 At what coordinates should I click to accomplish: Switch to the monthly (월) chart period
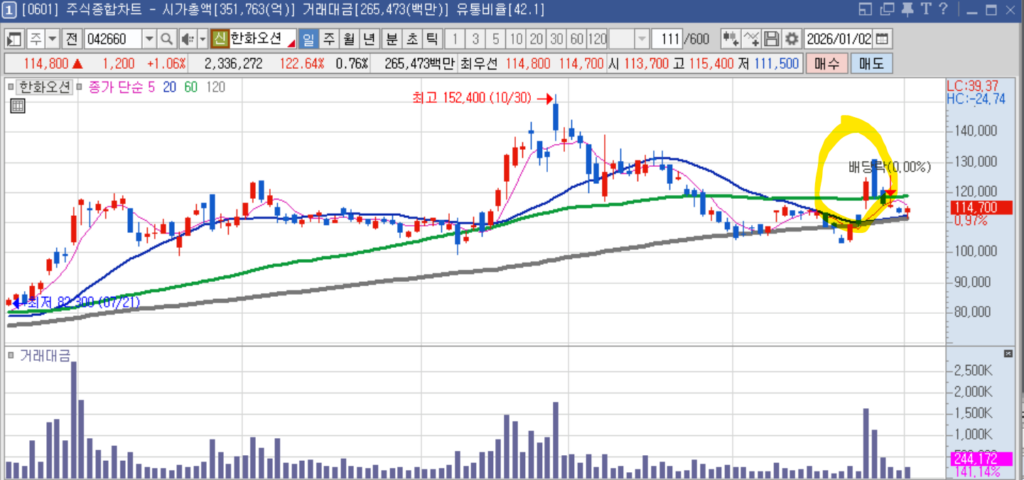click(x=348, y=39)
